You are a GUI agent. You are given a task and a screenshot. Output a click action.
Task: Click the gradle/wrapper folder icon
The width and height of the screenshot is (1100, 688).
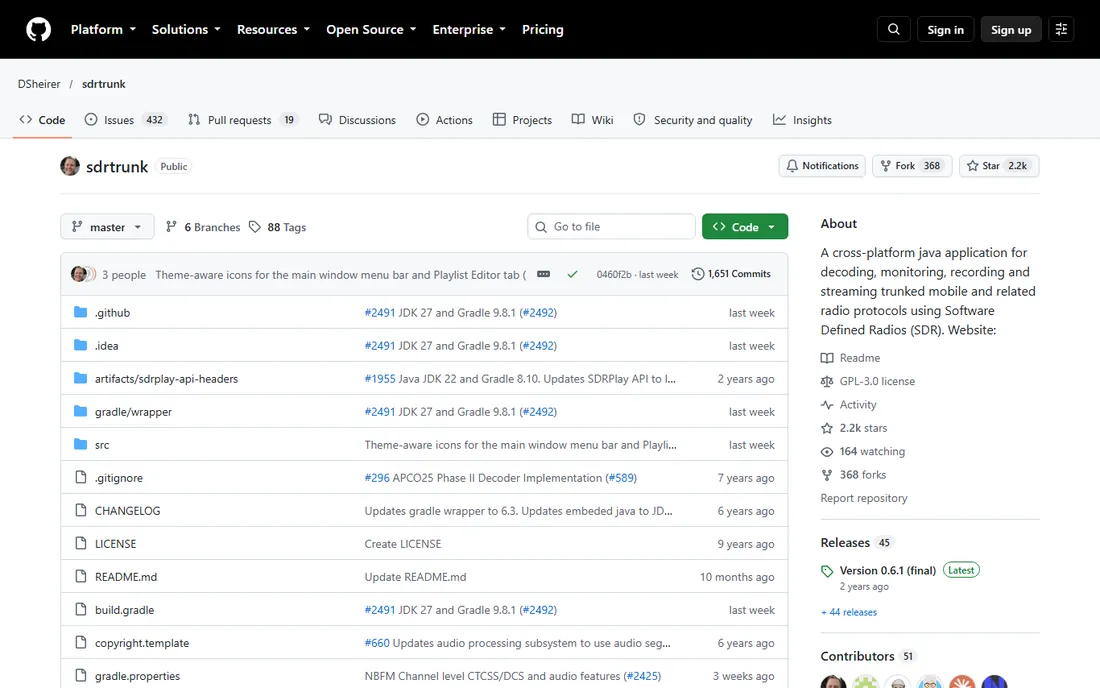81,411
